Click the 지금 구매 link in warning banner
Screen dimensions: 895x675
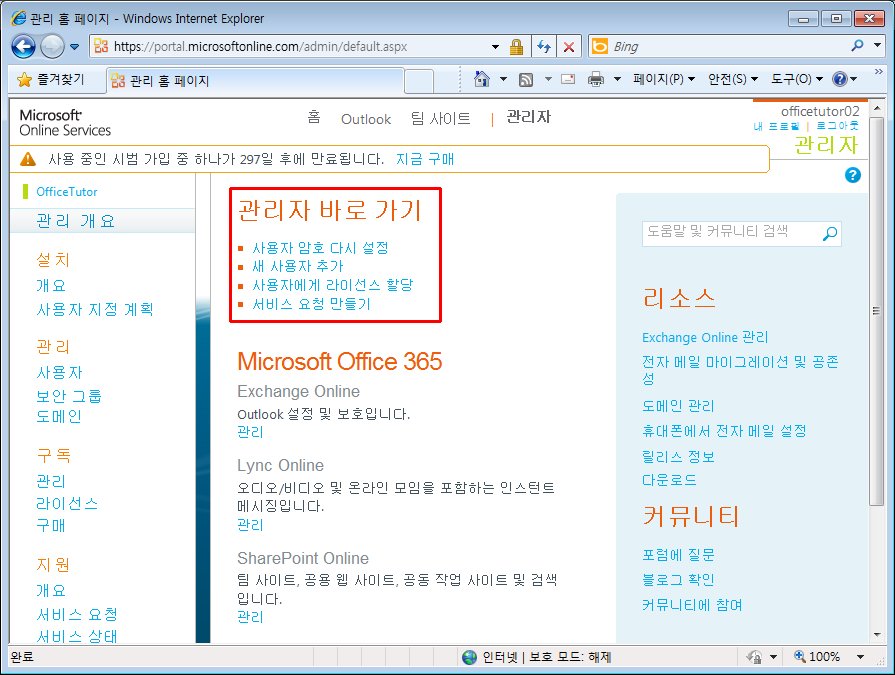point(424,159)
